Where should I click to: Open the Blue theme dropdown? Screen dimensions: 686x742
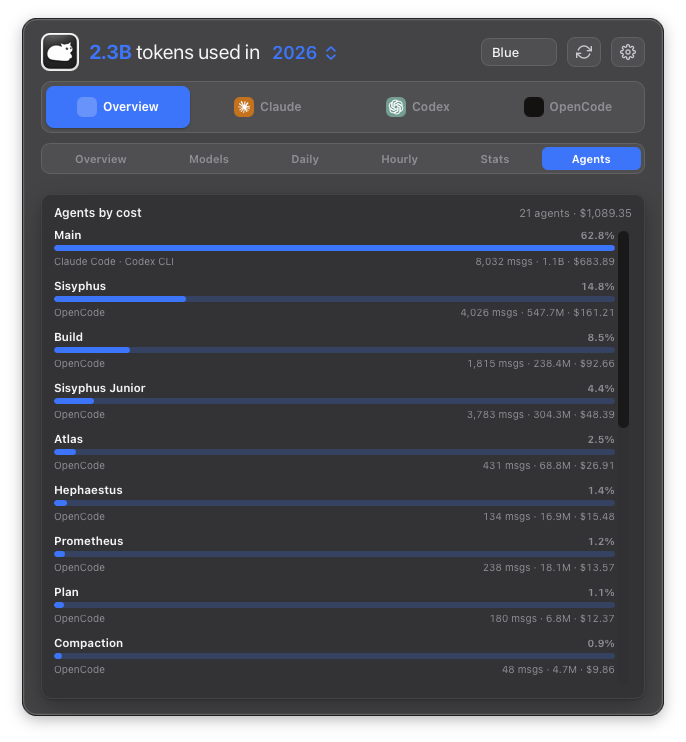tap(519, 52)
